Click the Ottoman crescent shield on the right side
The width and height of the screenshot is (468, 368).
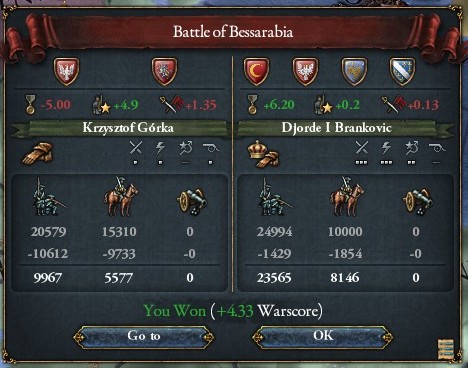click(256, 71)
